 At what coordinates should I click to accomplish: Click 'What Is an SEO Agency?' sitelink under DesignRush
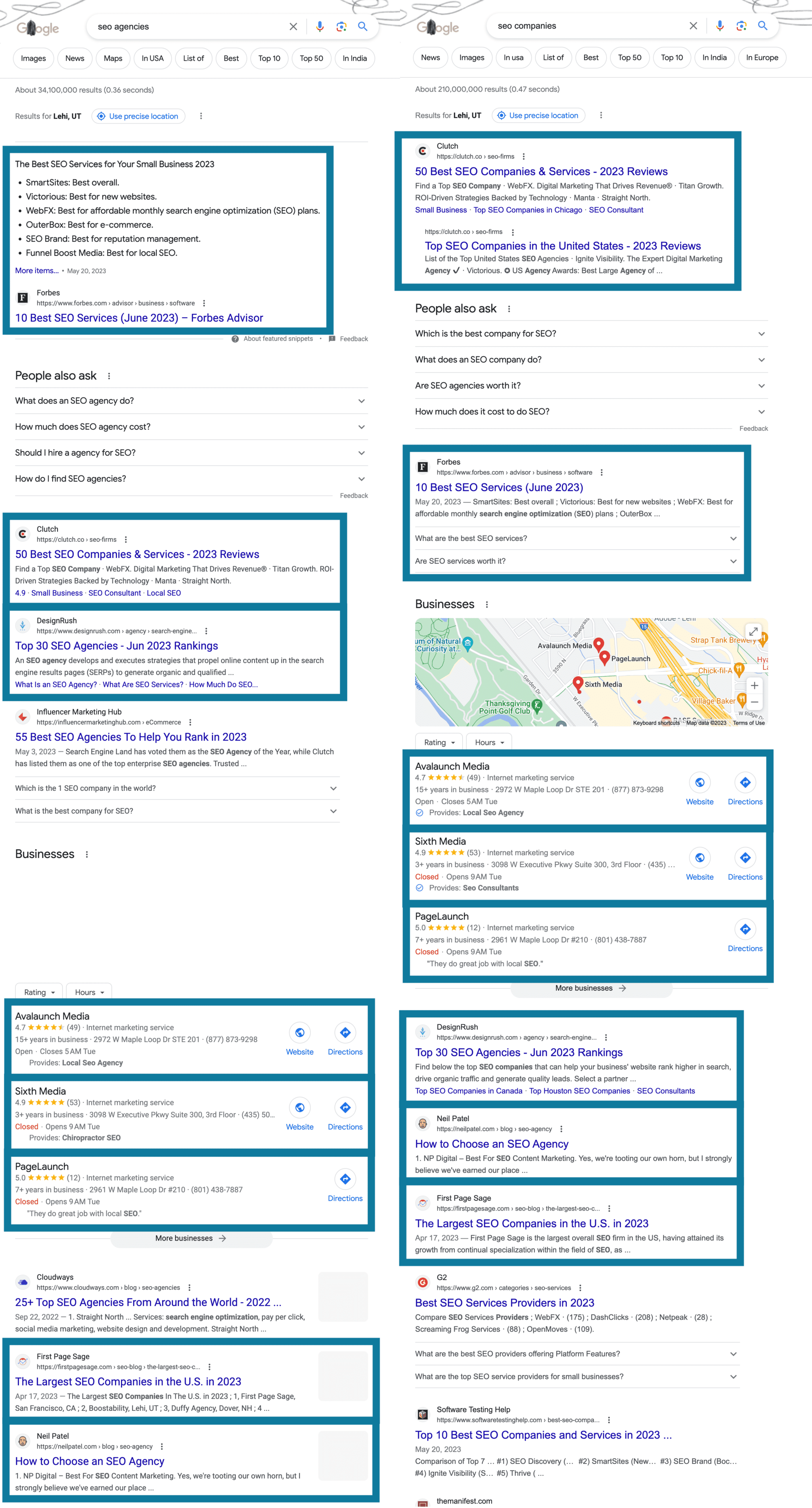pos(56,684)
